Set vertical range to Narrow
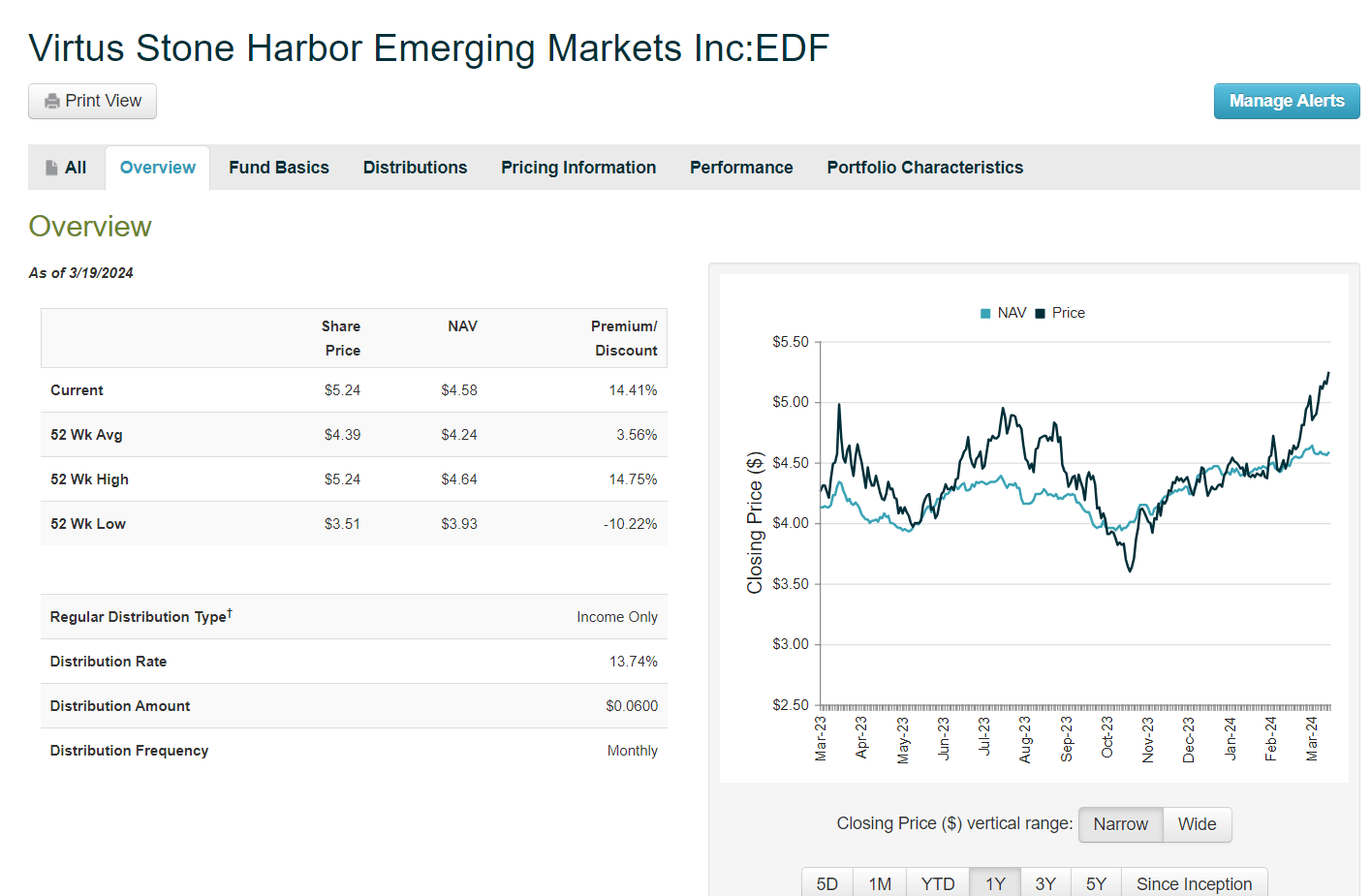Screen dimensions: 1371x896 pyautogui.click(x=1120, y=824)
